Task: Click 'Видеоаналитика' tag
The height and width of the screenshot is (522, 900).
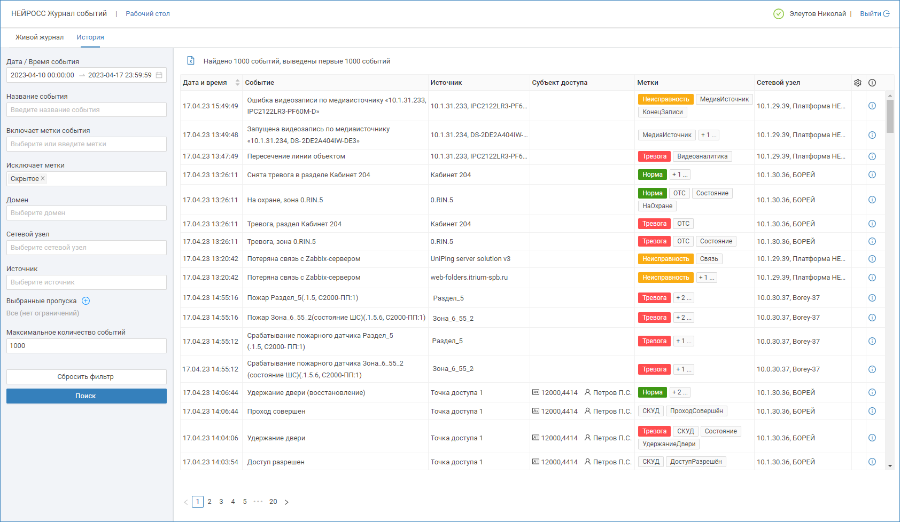Action: (x=702, y=156)
